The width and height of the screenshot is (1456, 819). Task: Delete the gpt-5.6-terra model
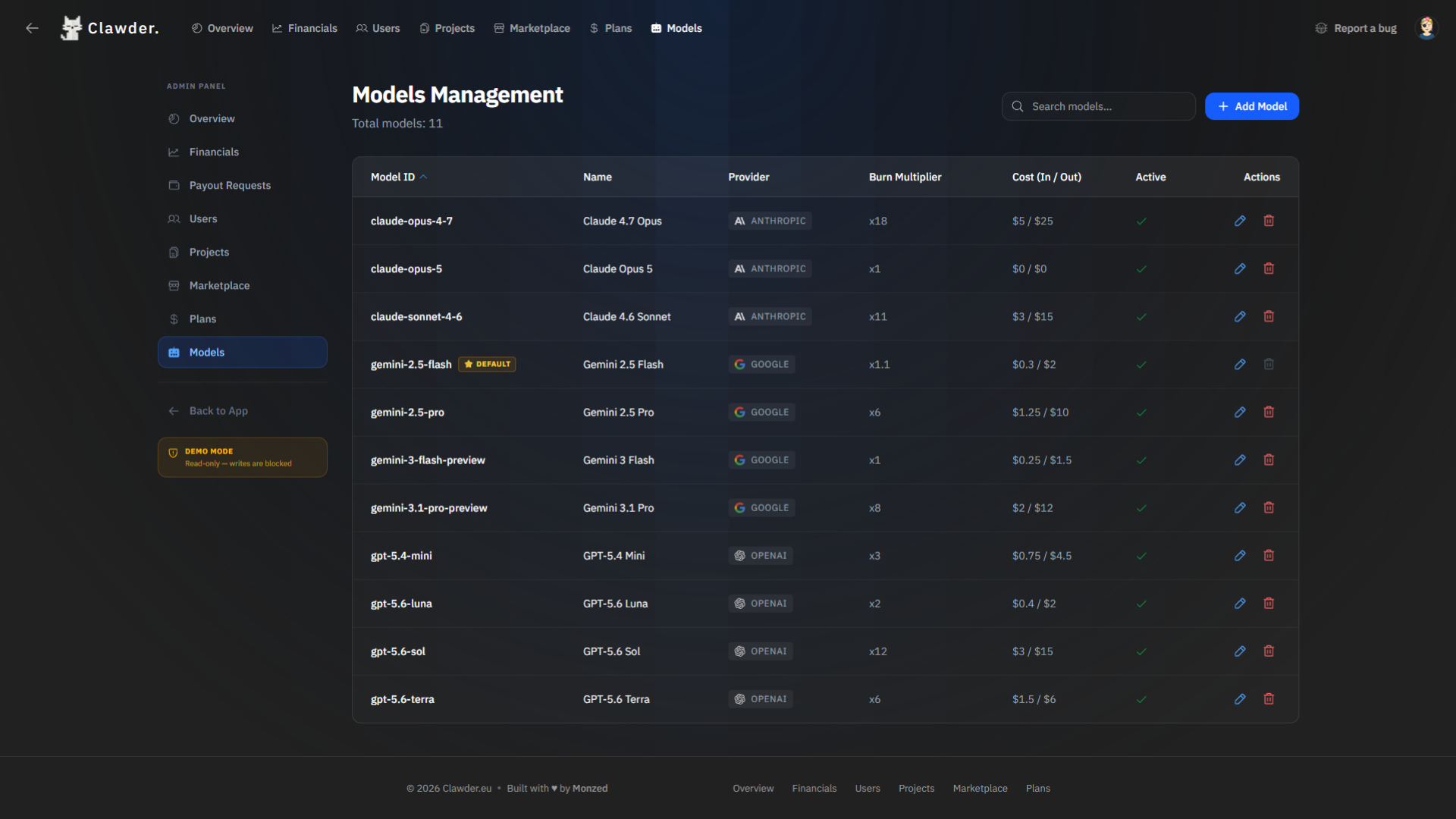(x=1269, y=698)
